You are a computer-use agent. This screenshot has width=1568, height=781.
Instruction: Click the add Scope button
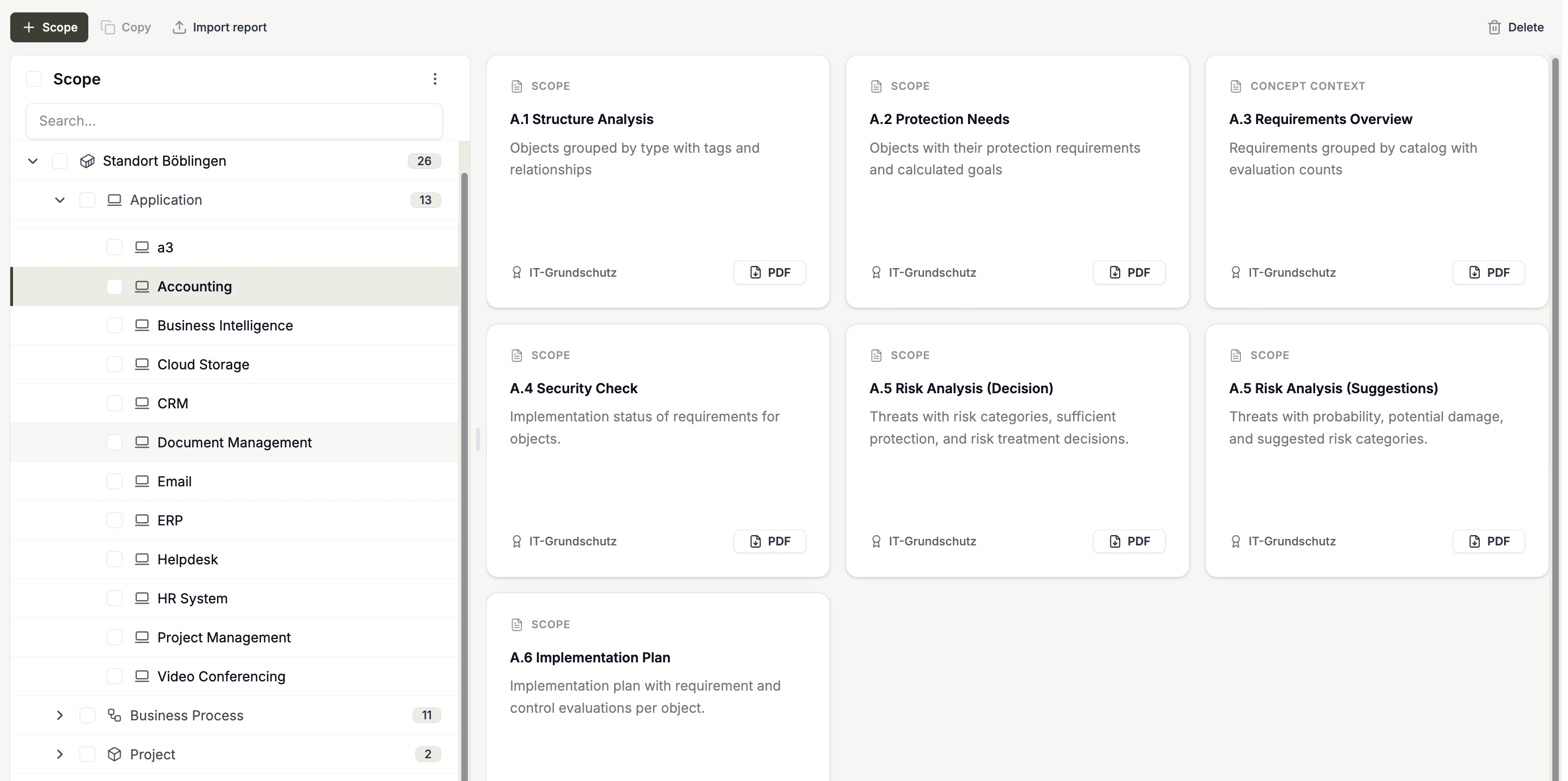[x=49, y=28]
